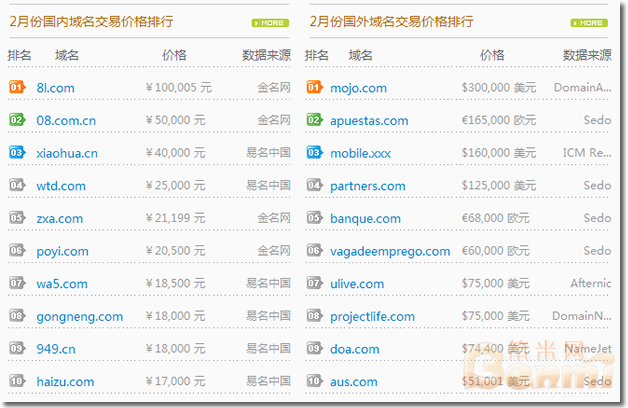Visit the zxa.com domain link
Screen dimensions: 628x408
click(60, 219)
